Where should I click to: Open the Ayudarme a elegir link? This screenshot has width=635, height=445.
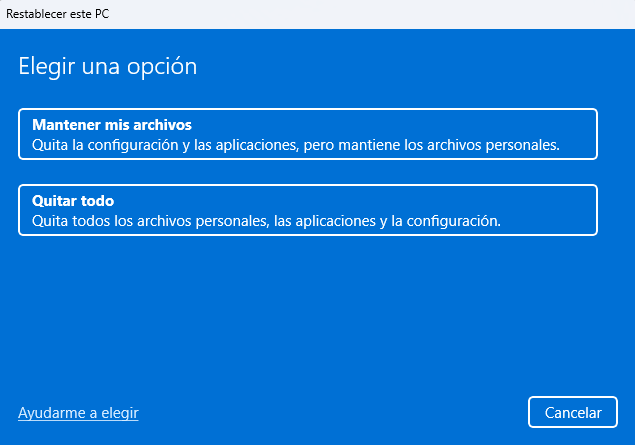pos(78,413)
